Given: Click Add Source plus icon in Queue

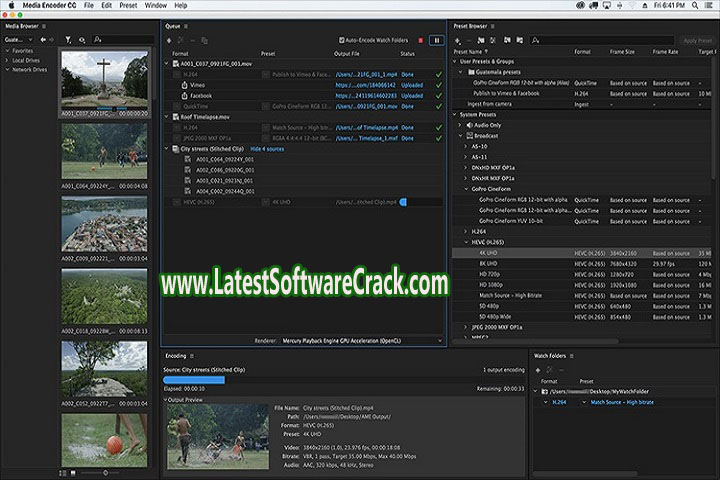Looking at the screenshot, I should (x=169, y=40).
